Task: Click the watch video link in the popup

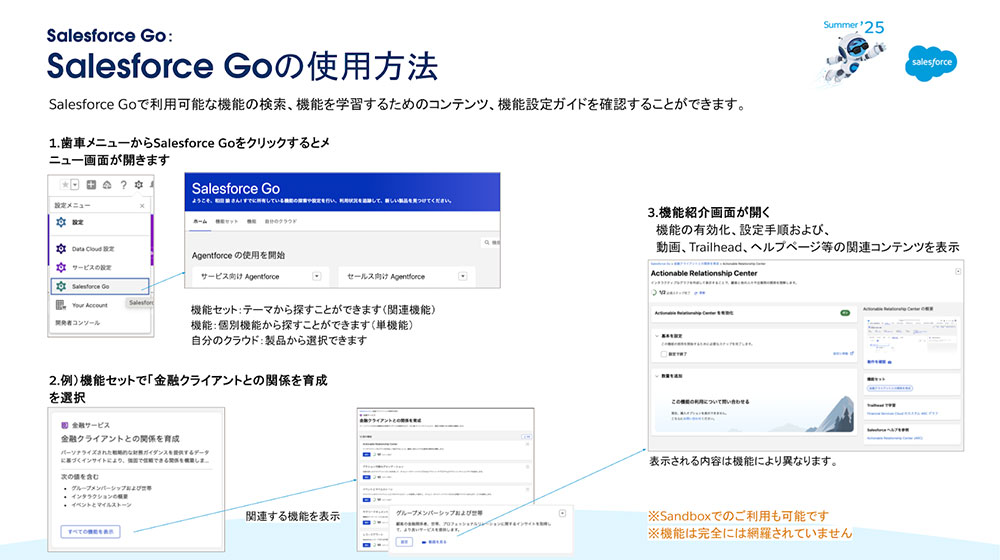Action: pos(434,542)
